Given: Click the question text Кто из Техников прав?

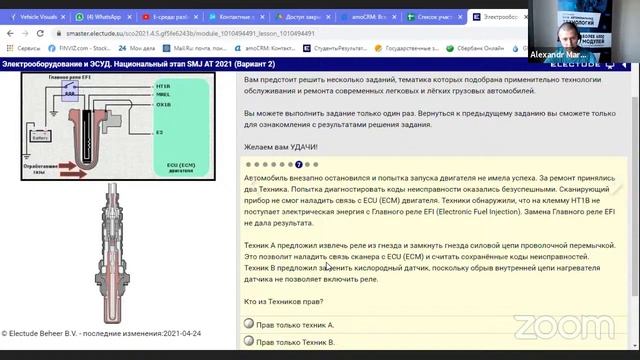Looking at the screenshot, I should coord(284,302).
